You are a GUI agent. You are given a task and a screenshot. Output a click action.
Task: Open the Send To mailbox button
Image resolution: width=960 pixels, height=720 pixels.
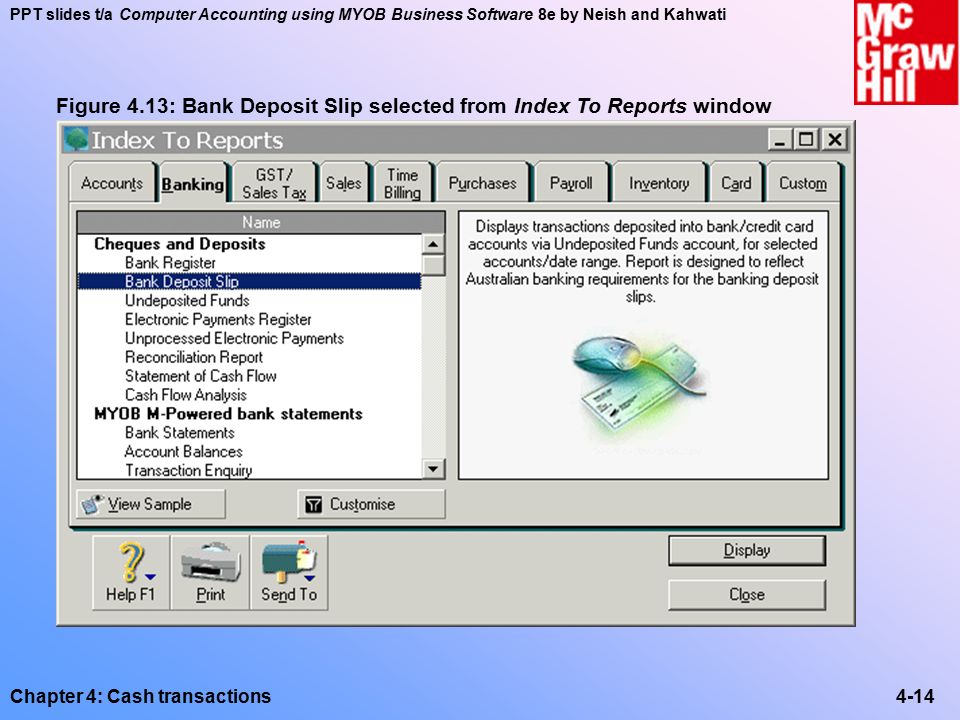[289, 572]
